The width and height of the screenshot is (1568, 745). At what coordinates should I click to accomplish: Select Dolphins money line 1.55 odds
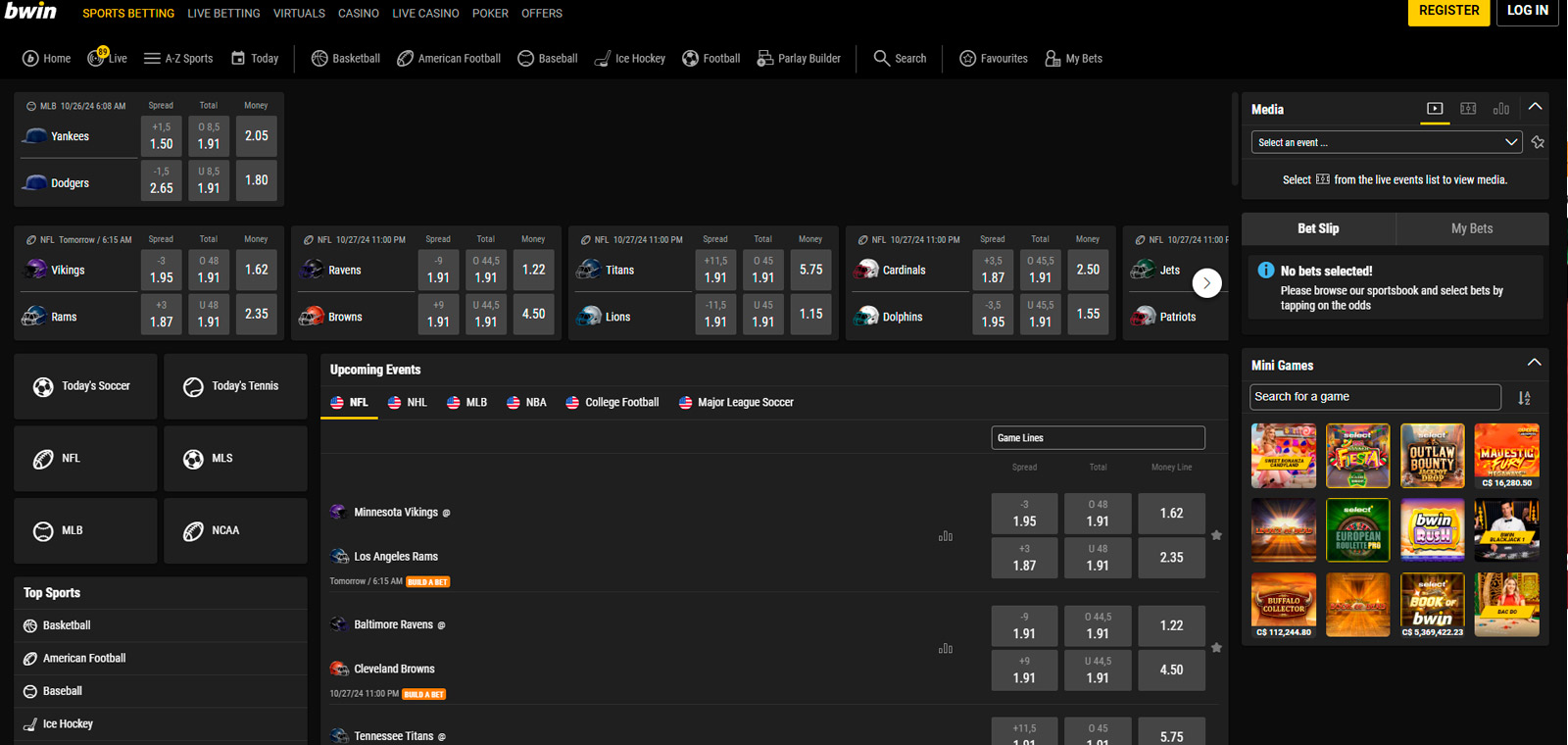(1089, 314)
